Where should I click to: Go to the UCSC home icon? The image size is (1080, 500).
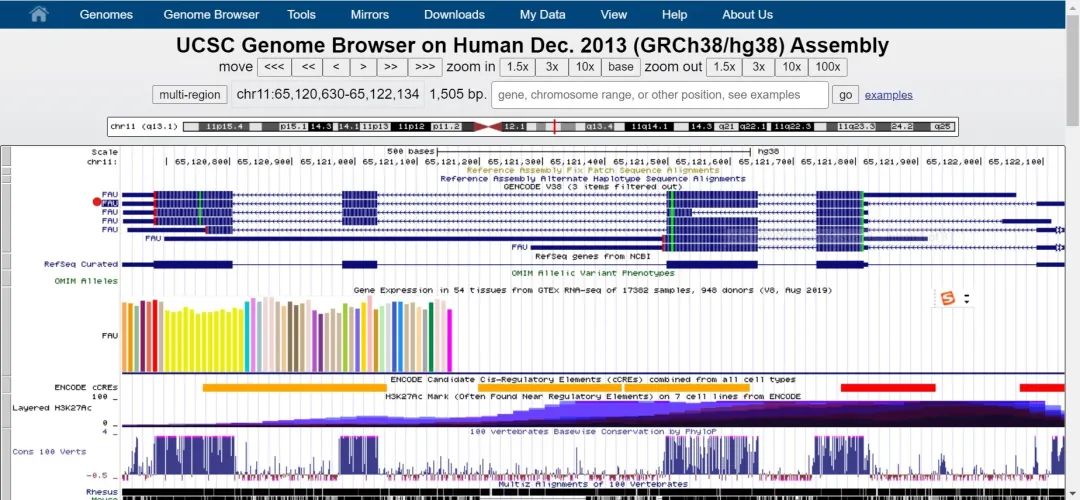[39, 14]
